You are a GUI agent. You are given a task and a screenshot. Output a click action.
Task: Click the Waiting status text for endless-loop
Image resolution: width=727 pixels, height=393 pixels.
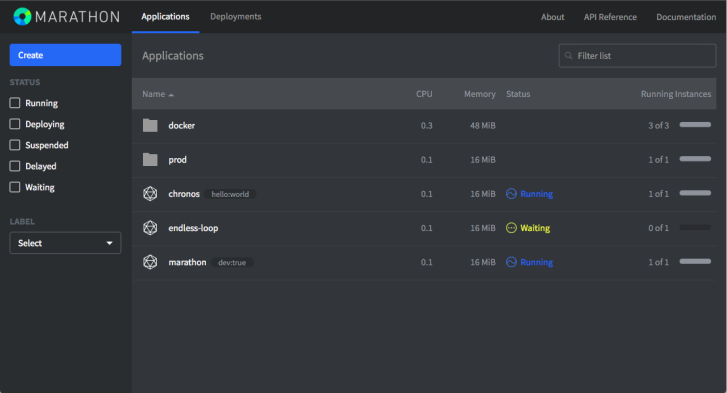[x=535, y=228]
